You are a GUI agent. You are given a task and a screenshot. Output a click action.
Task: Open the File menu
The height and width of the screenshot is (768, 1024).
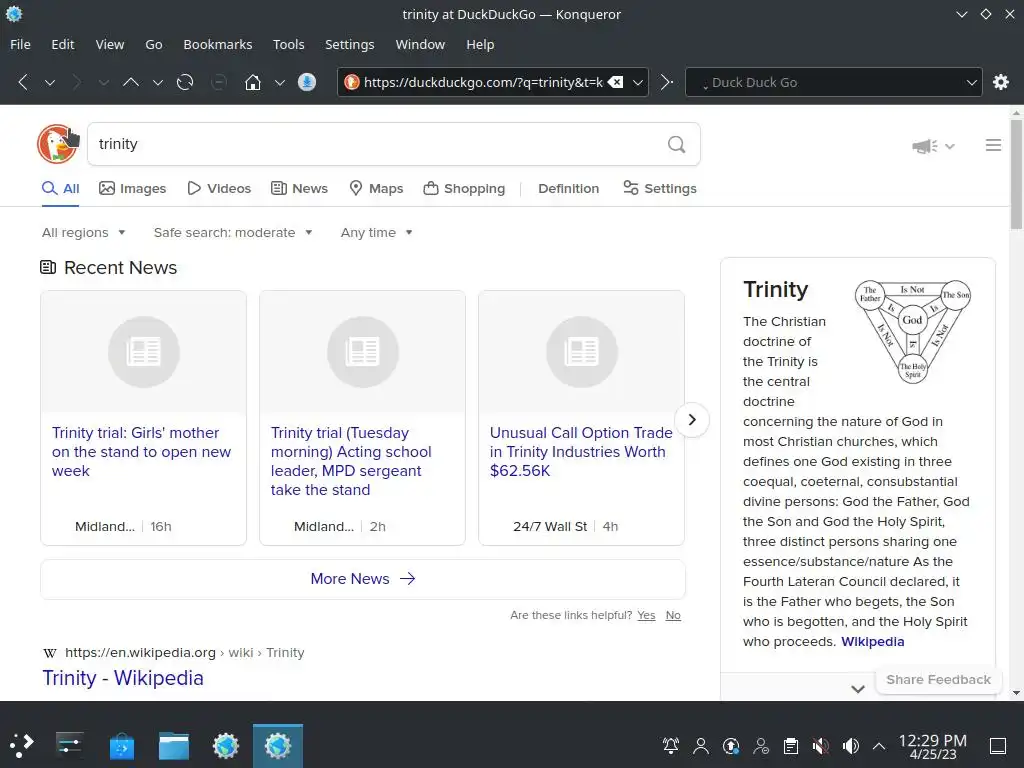(20, 44)
